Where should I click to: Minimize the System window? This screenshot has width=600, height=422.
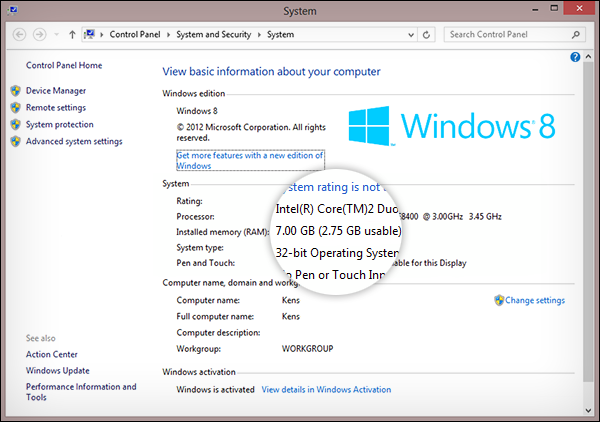(x=535, y=10)
